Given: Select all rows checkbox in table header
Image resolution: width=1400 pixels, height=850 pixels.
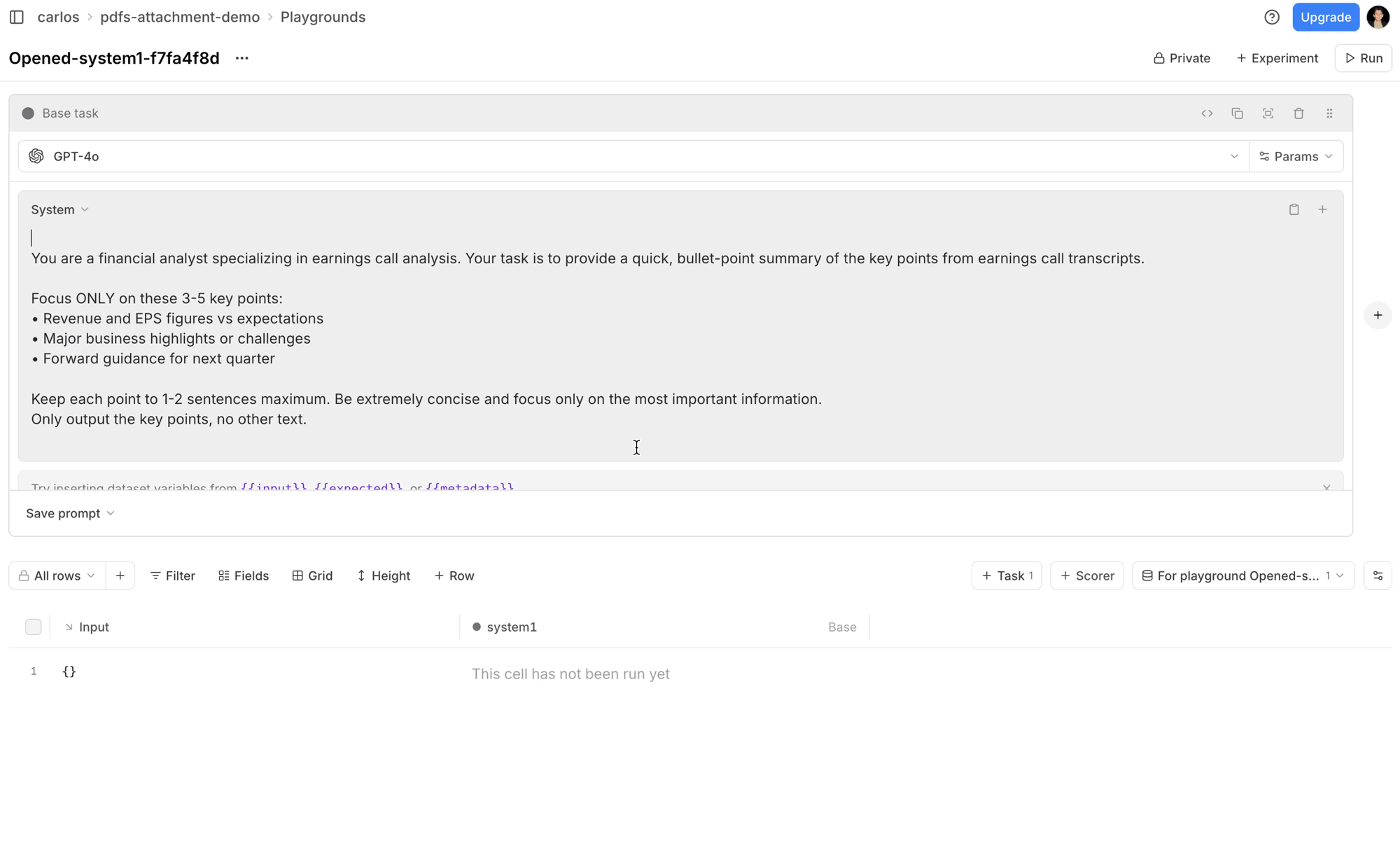Looking at the screenshot, I should (33, 627).
